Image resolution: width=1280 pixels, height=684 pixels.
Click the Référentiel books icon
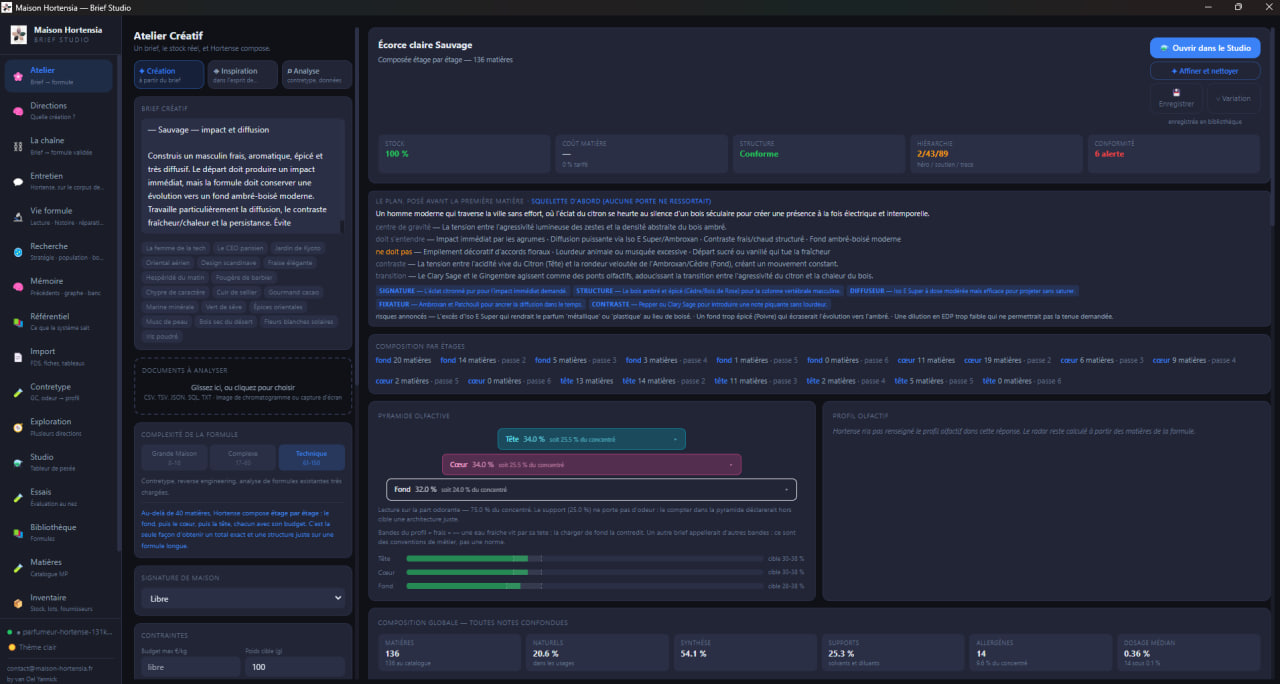[18, 322]
